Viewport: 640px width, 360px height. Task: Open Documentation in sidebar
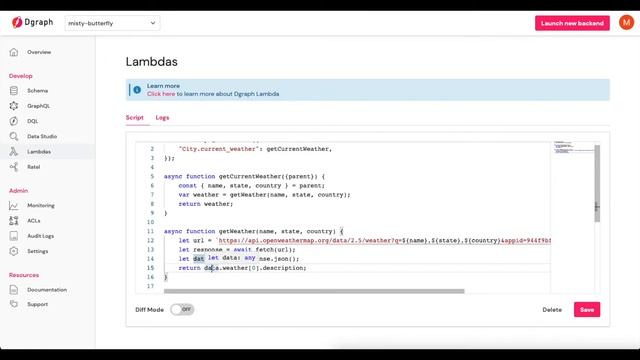(47, 289)
